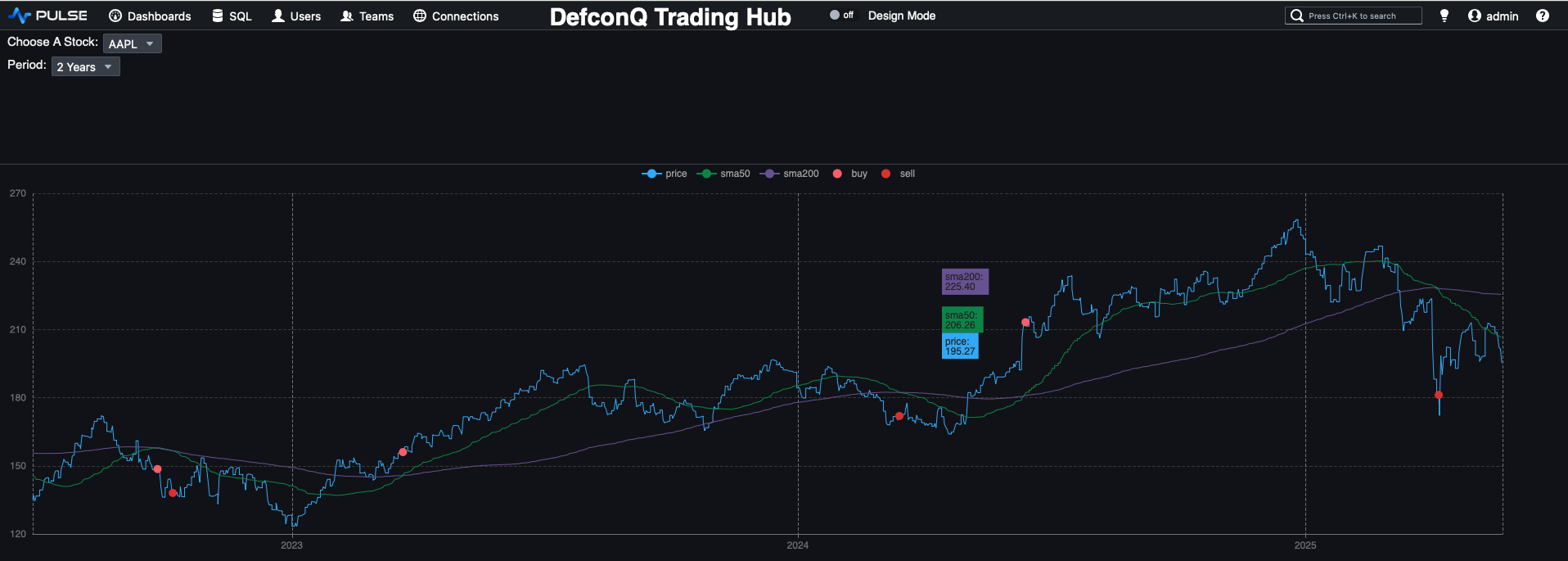
Task: Click the lightbulb theme icon
Action: [1444, 16]
